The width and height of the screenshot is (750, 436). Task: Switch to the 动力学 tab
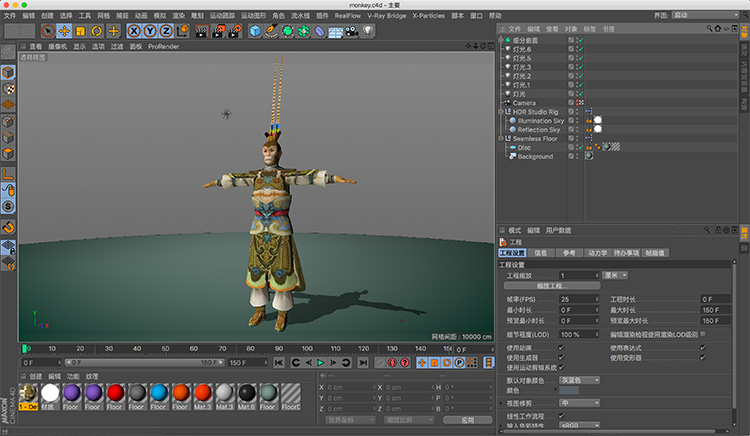597,253
